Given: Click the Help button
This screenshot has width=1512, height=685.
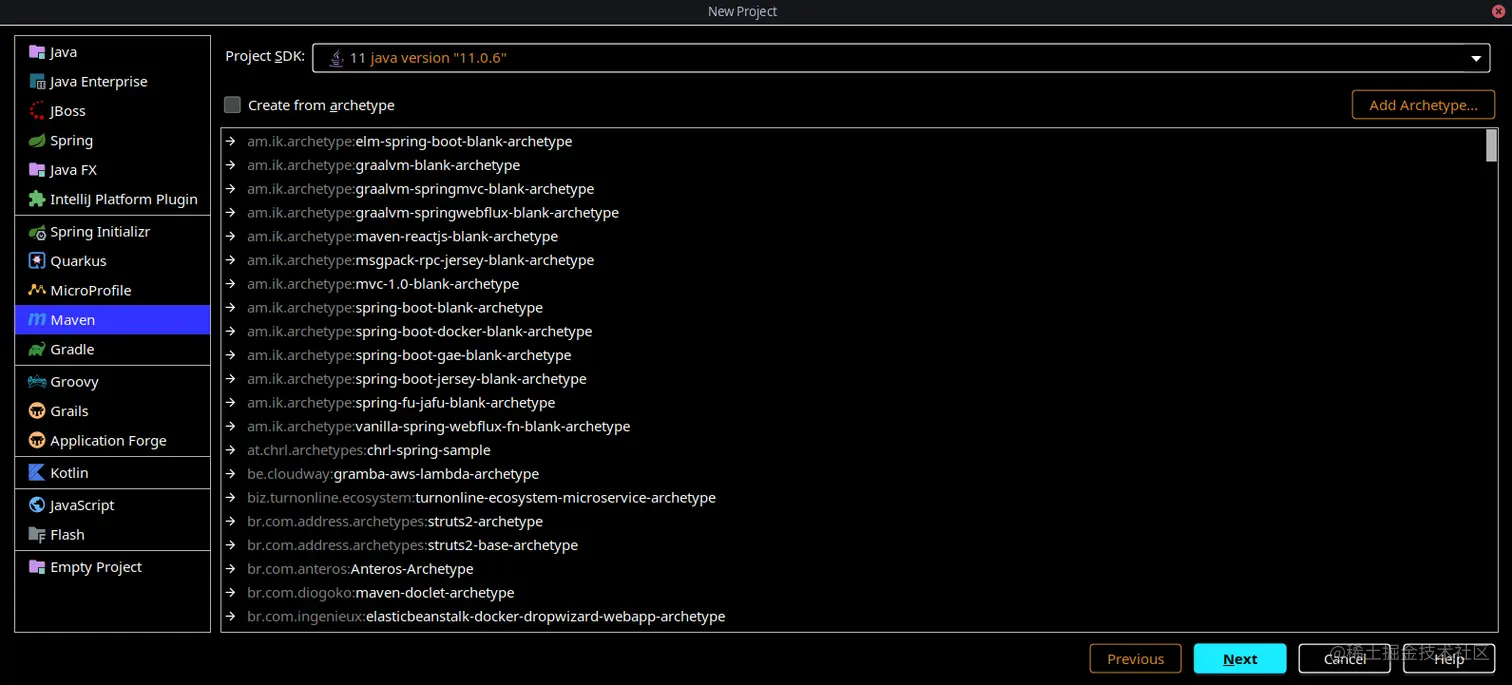Looking at the screenshot, I should 1449,659.
